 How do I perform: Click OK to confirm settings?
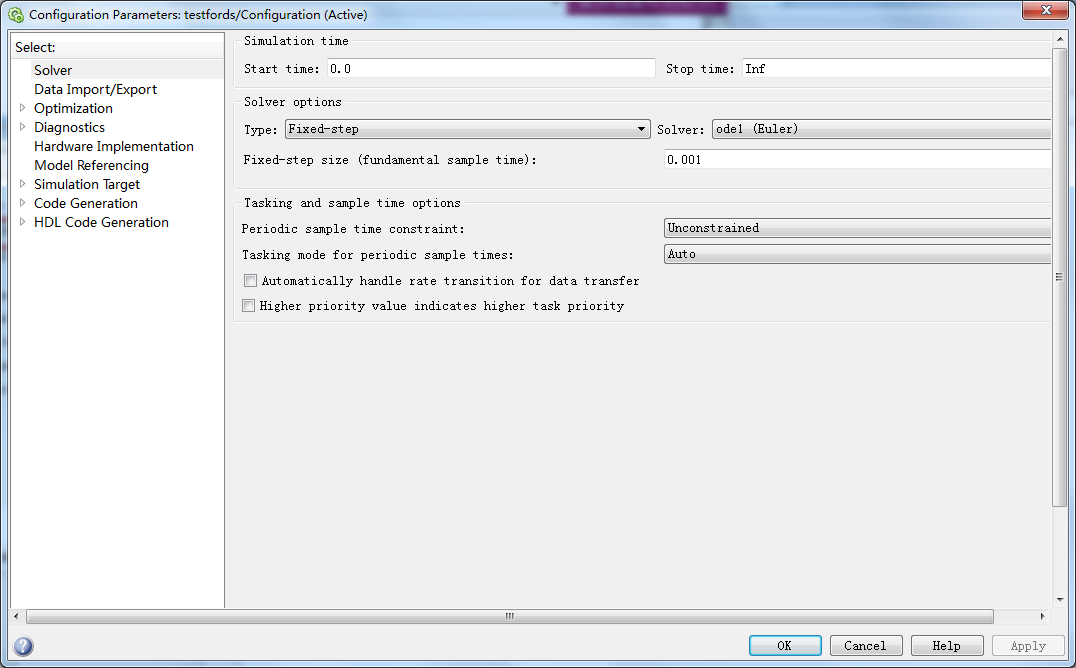[x=785, y=645]
